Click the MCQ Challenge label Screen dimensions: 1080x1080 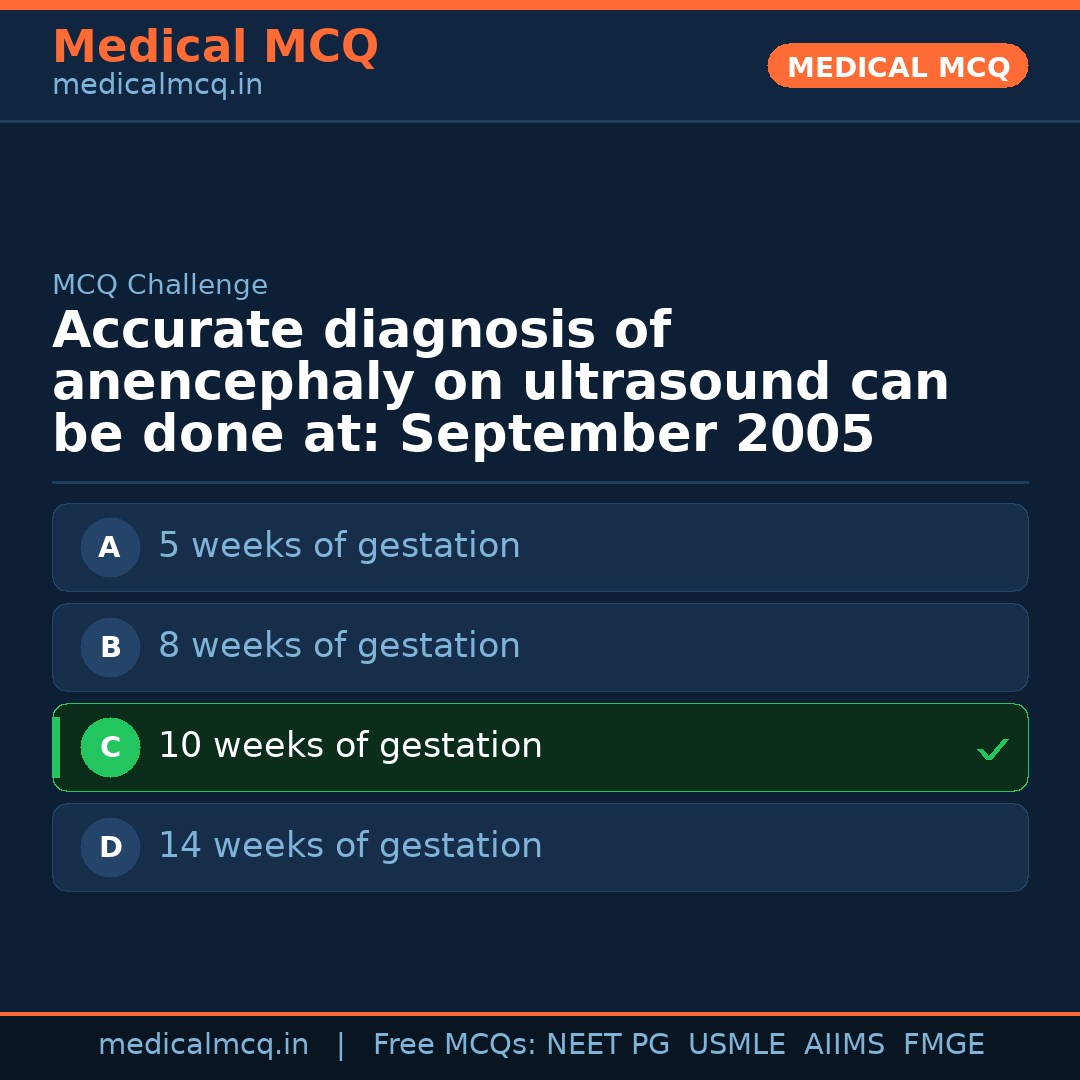[x=160, y=285]
